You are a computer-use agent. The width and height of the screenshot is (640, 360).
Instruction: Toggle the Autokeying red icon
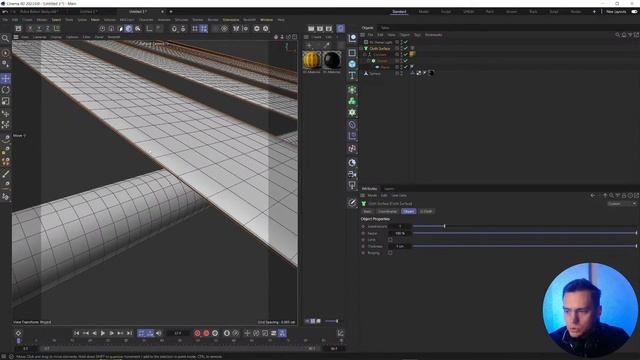206,333
